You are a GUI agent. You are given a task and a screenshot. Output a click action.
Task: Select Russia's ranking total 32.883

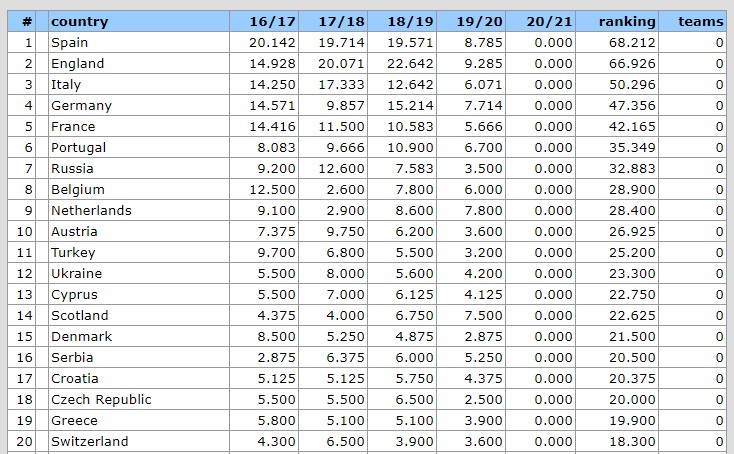tap(634, 168)
